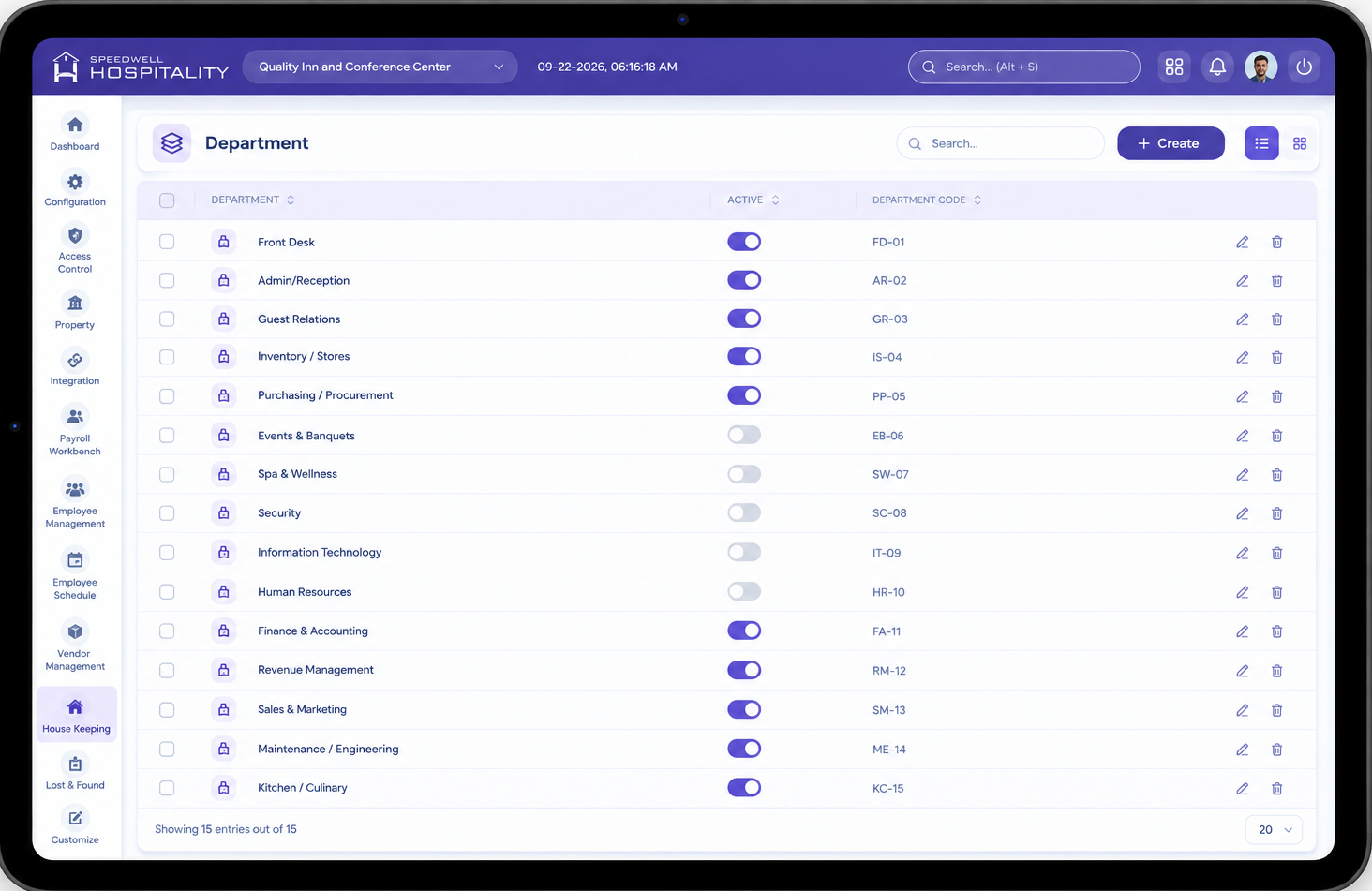The image size is (1372, 891).
Task: Select all departments with header checkbox
Action: [167, 200]
